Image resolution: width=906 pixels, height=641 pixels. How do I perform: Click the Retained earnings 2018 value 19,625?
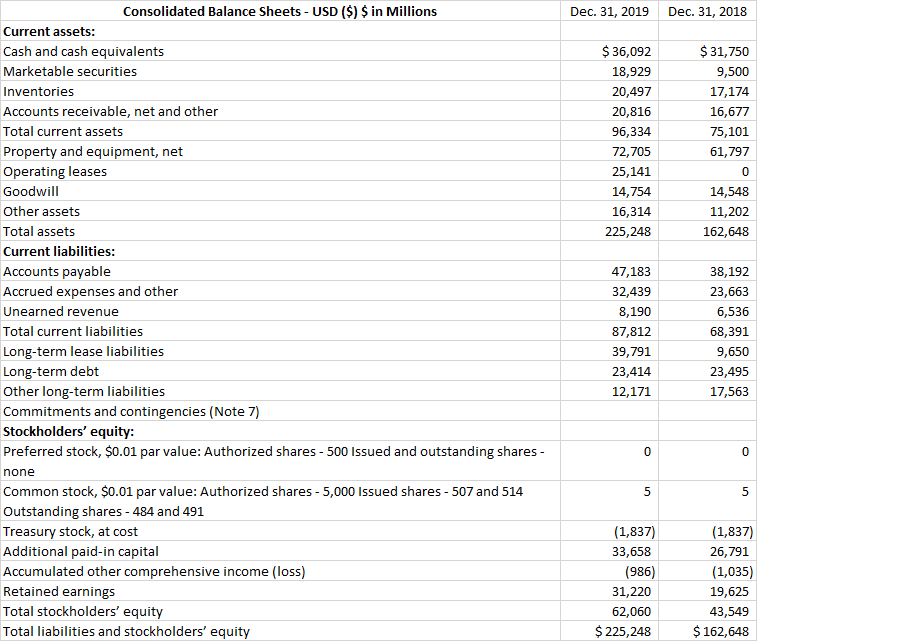click(728, 591)
